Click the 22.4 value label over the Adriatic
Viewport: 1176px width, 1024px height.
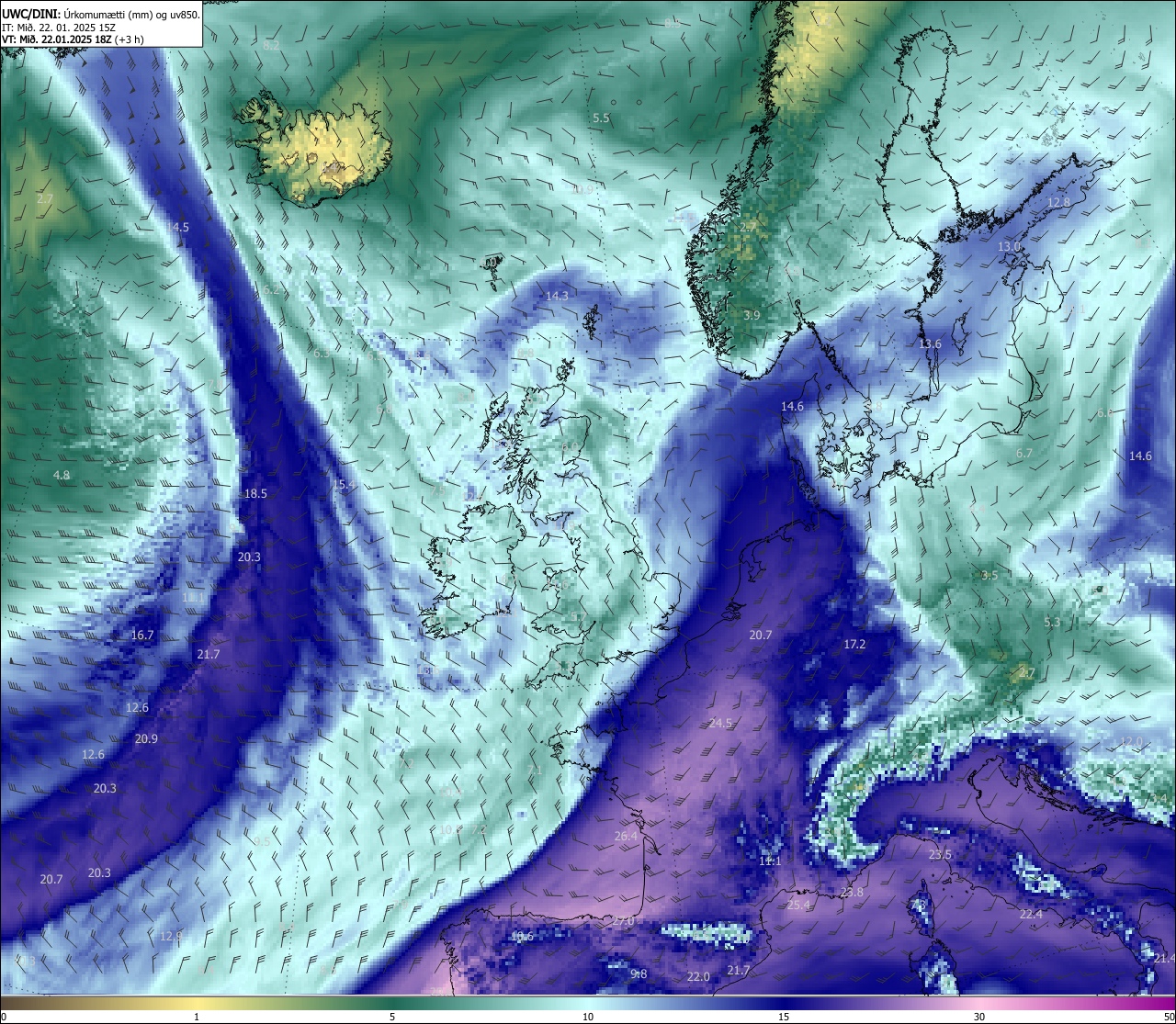point(1031,915)
